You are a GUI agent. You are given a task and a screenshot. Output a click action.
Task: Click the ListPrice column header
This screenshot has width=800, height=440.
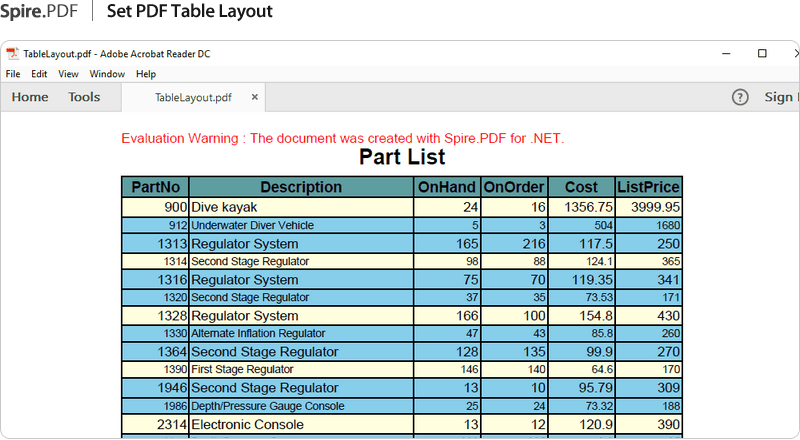coord(648,187)
